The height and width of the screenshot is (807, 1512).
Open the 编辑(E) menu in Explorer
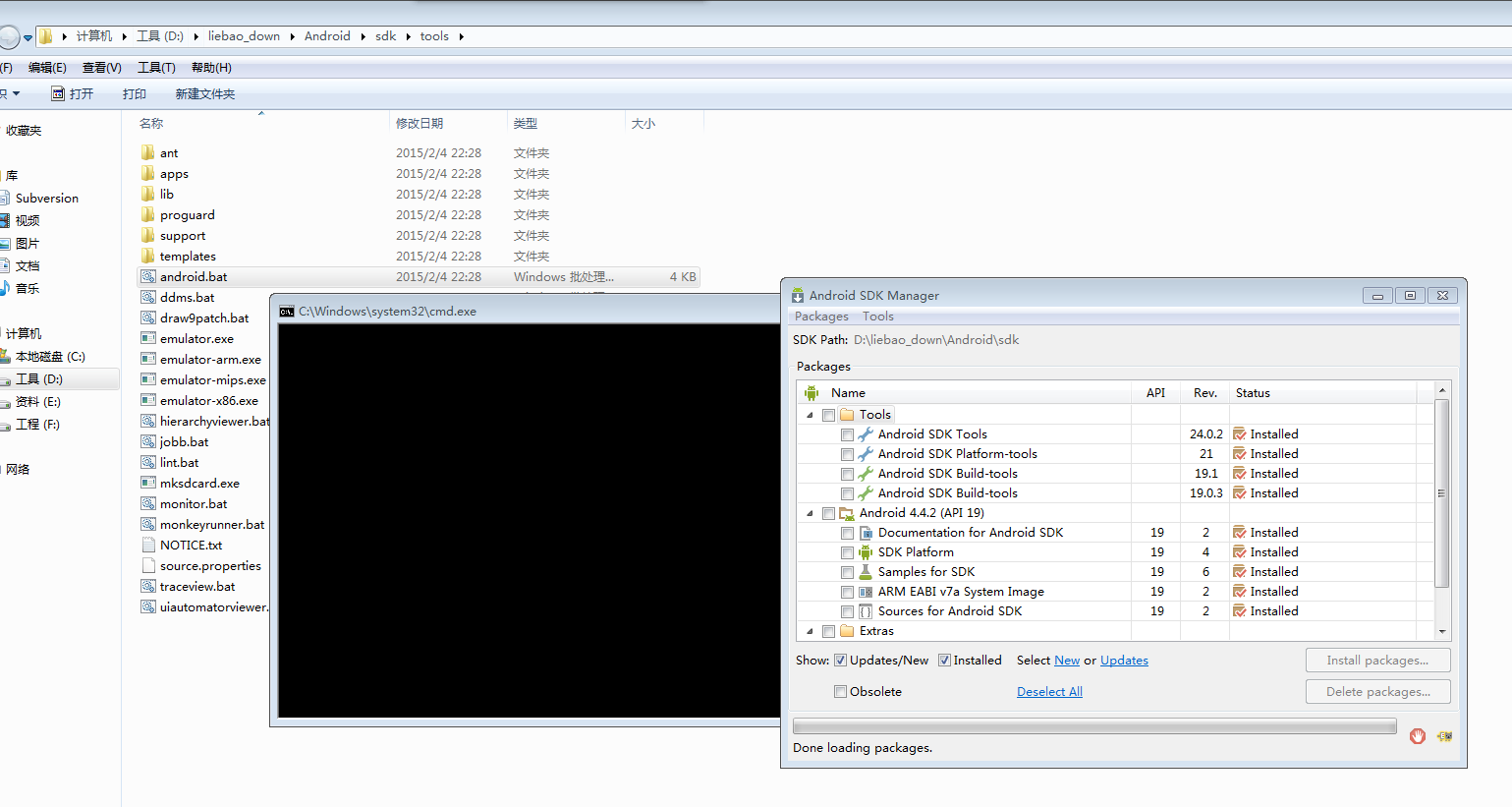pos(47,68)
